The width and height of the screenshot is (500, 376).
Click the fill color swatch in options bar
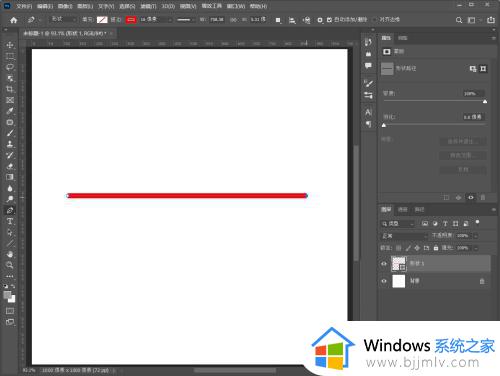pyautogui.click(x=102, y=20)
